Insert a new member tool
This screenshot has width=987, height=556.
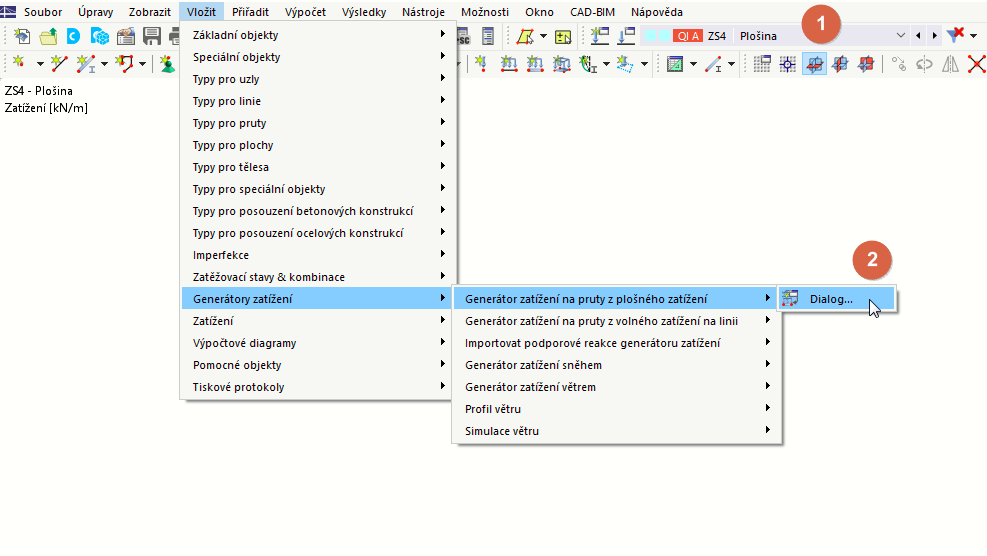pyautogui.click(x=85, y=64)
